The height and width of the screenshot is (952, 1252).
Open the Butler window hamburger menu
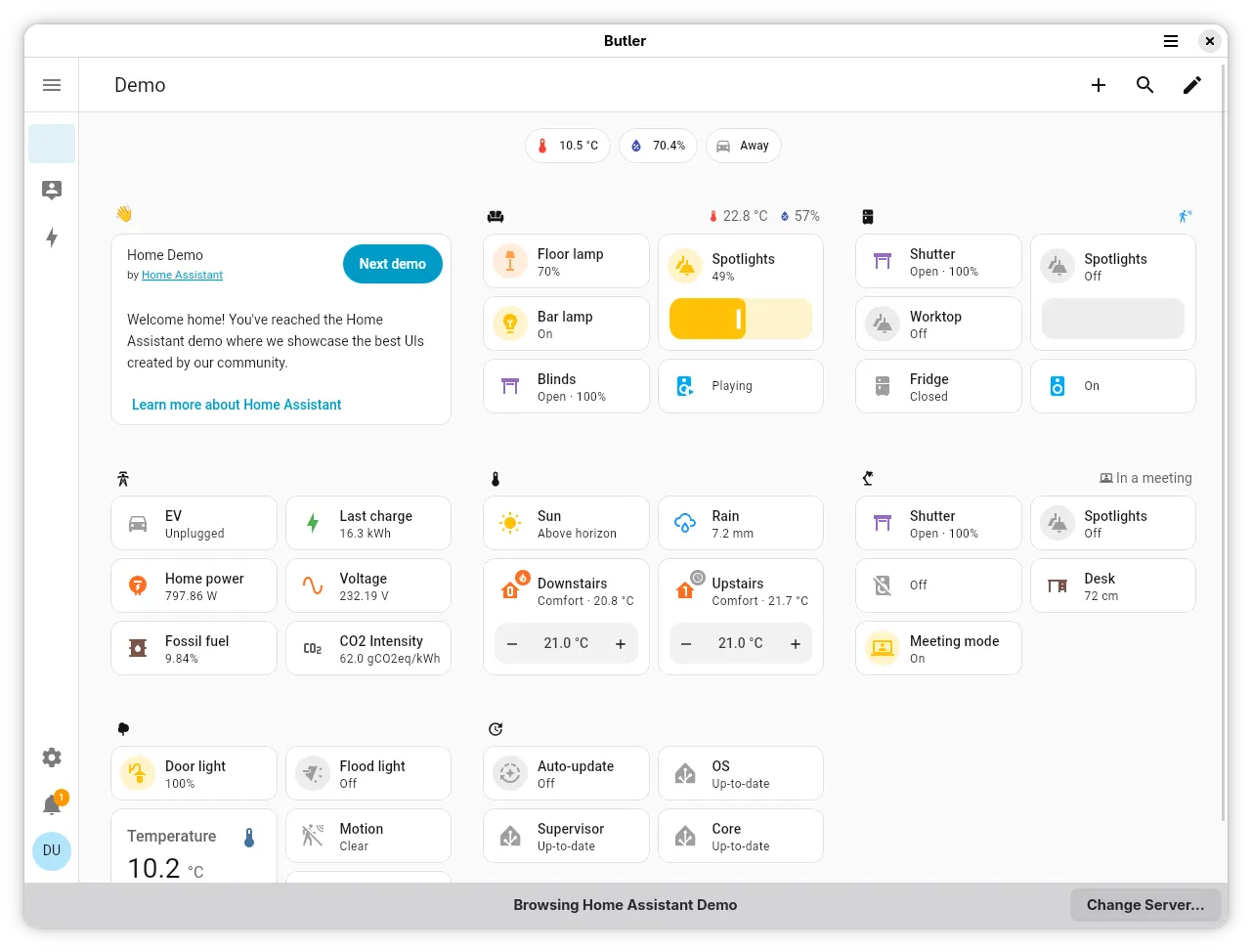tap(1170, 41)
